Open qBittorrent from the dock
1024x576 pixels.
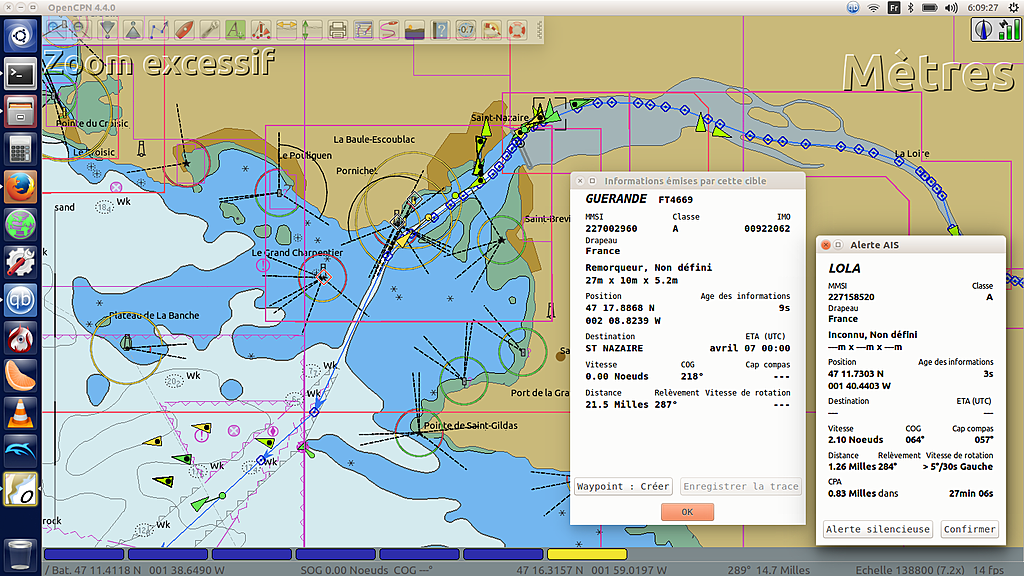(20, 300)
